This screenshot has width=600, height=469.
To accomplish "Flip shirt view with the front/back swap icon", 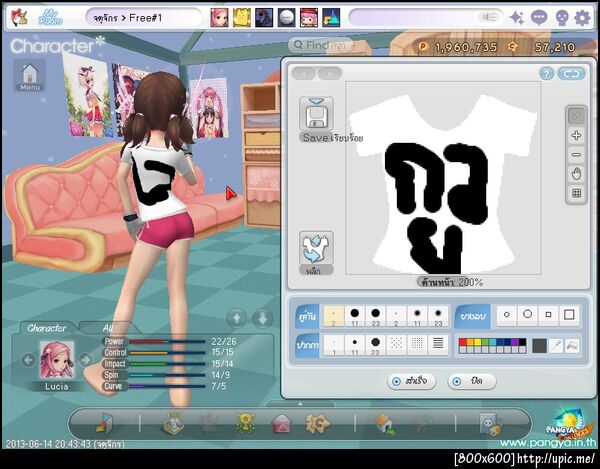I will (316, 248).
